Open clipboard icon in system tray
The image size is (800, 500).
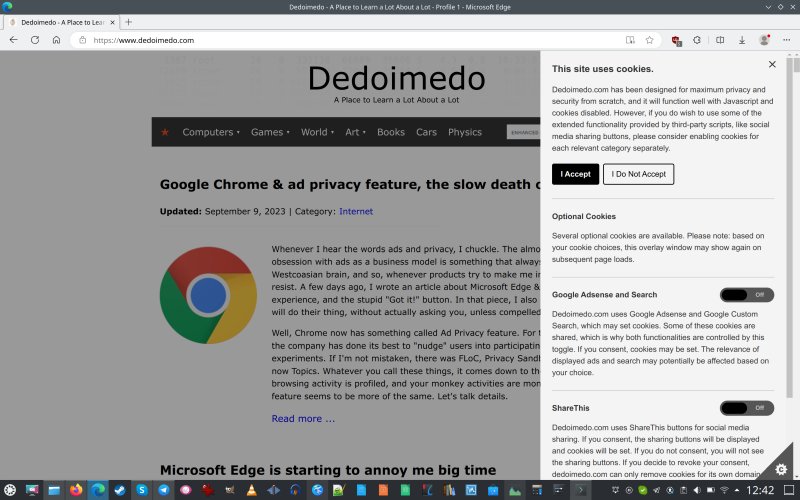pyautogui.click(x=684, y=490)
